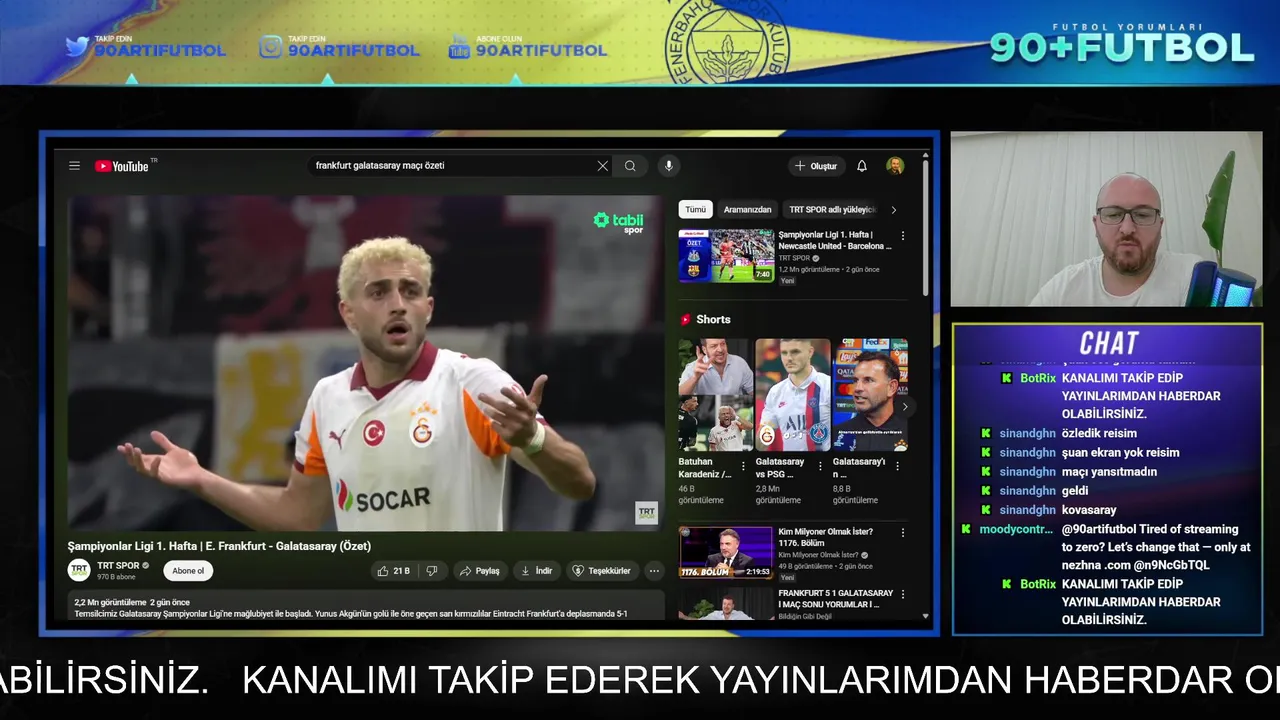1280x720 pixels.
Task: Download the video with İndir
Action: point(537,571)
